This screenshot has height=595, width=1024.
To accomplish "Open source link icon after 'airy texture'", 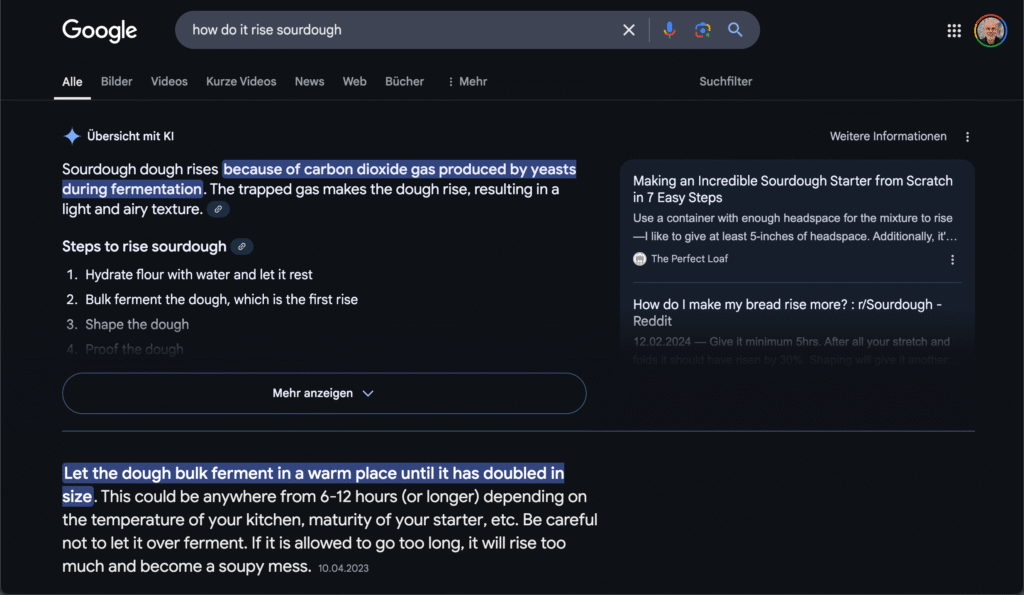I will coord(218,209).
